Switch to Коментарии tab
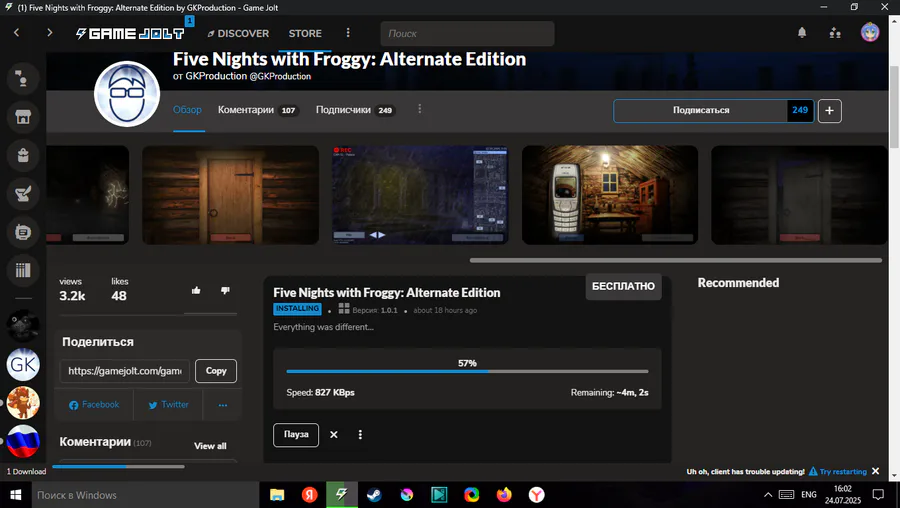900x508 pixels. pyautogui.click(x=258, y=110)
